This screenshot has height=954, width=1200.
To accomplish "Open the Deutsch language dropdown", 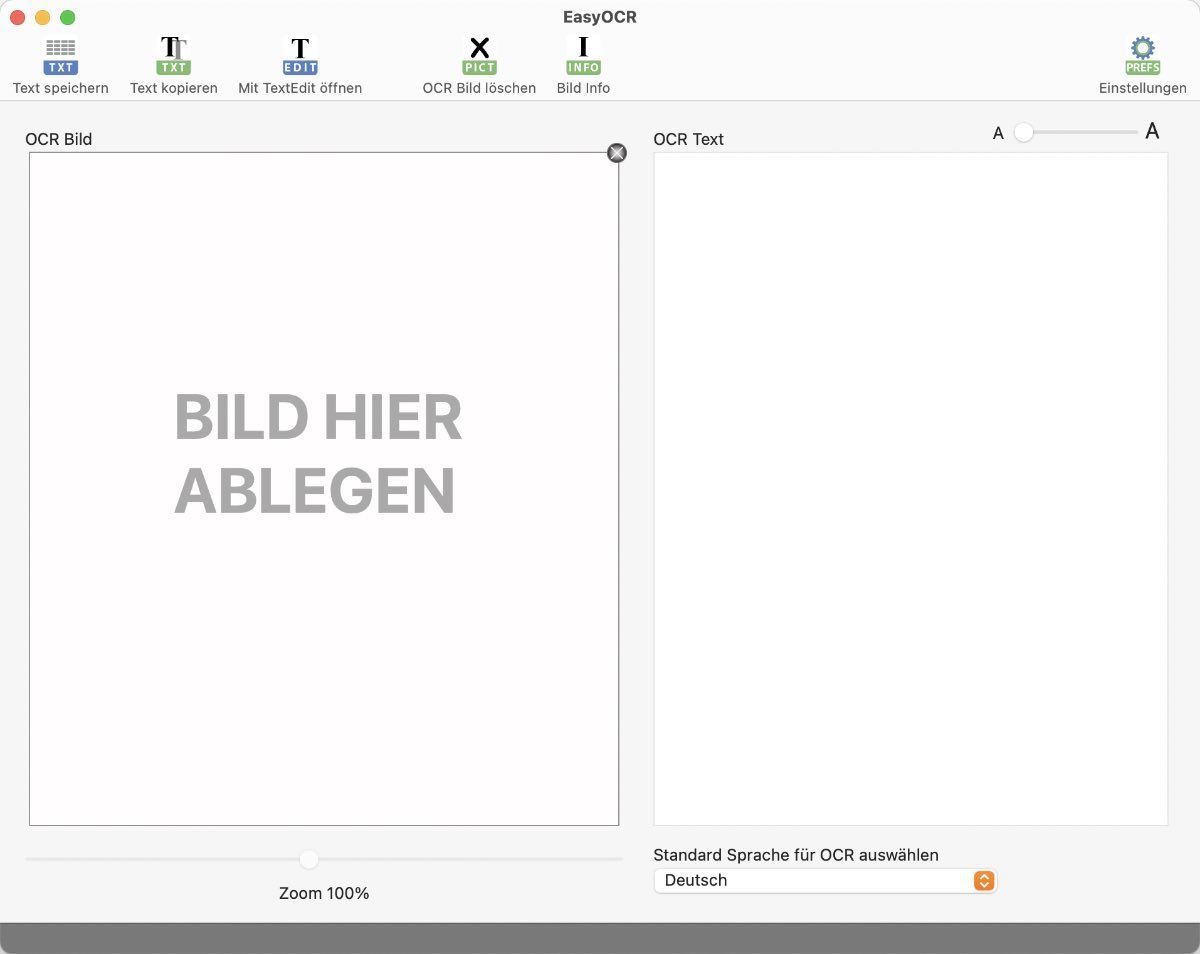I will click(825, 880).
